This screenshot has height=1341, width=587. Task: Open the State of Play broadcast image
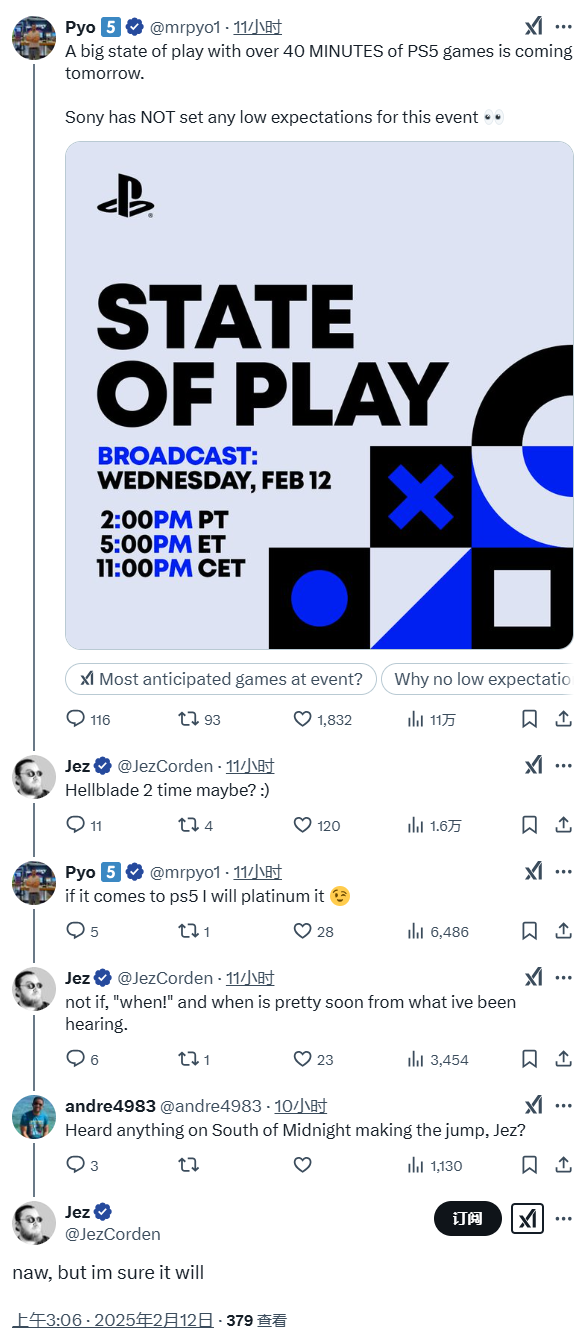(319, 395)
